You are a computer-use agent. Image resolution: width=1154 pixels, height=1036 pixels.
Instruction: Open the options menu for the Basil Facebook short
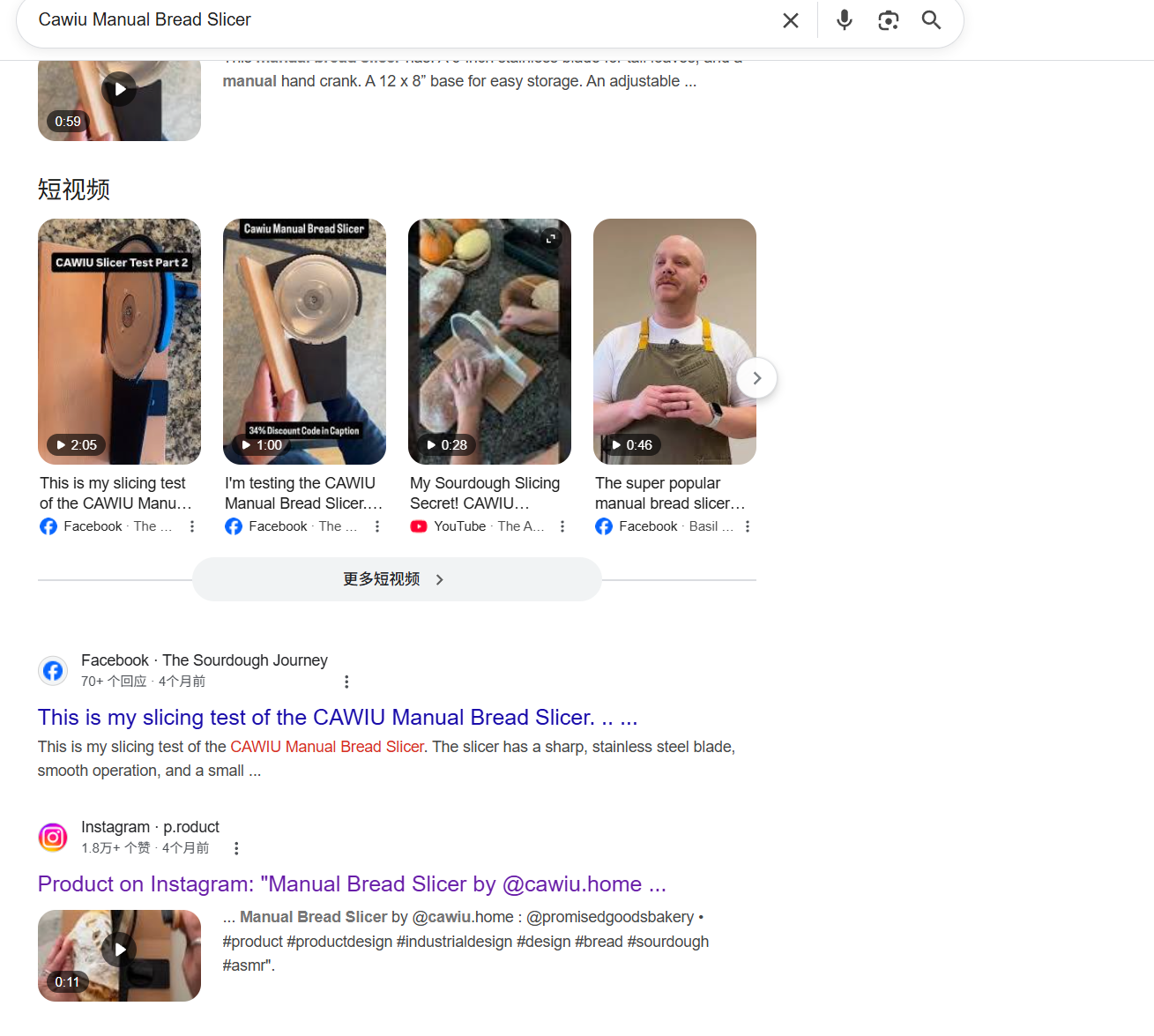click(x=748, y=526)
